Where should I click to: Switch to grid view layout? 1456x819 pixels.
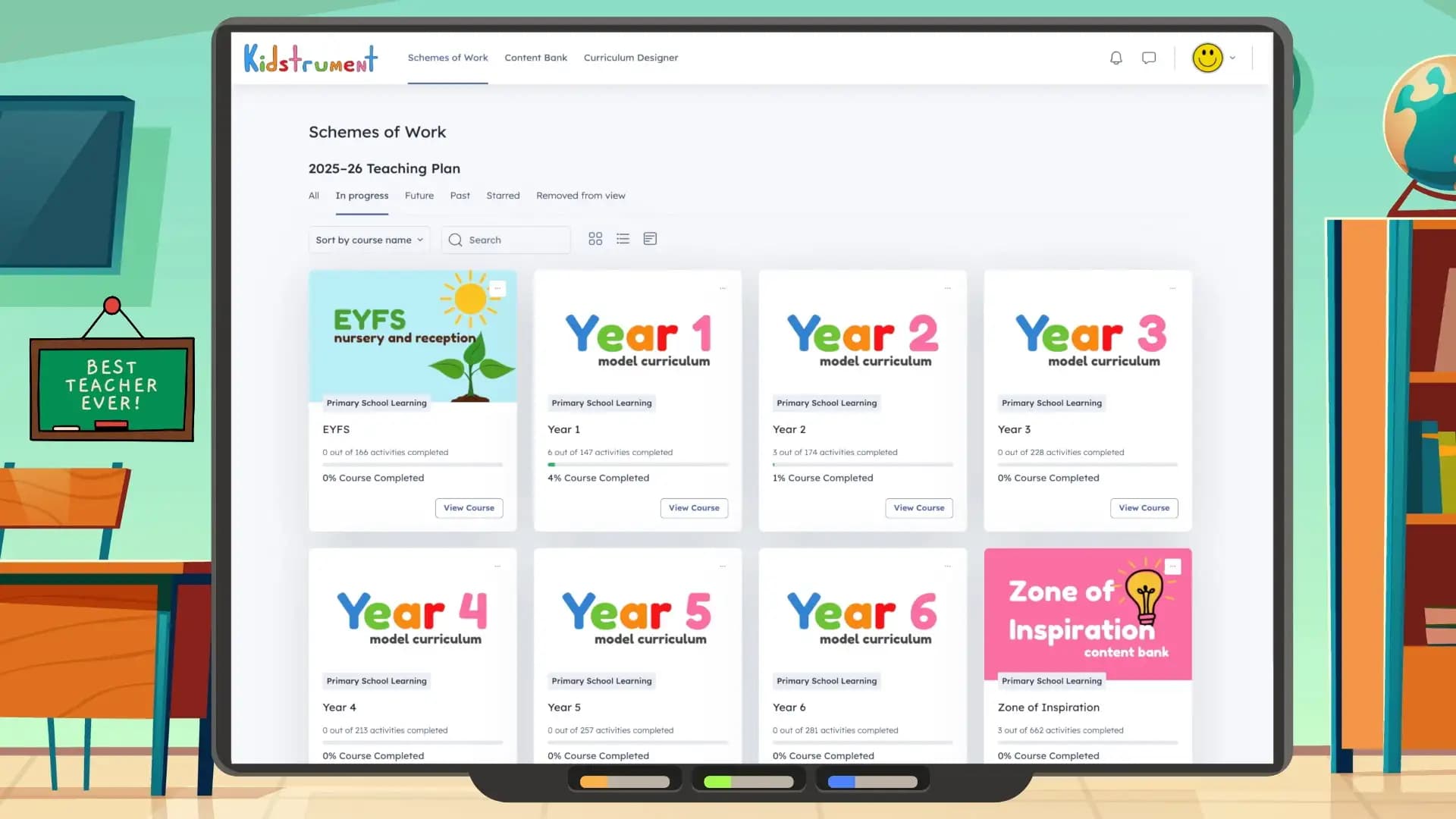point(595,239)
